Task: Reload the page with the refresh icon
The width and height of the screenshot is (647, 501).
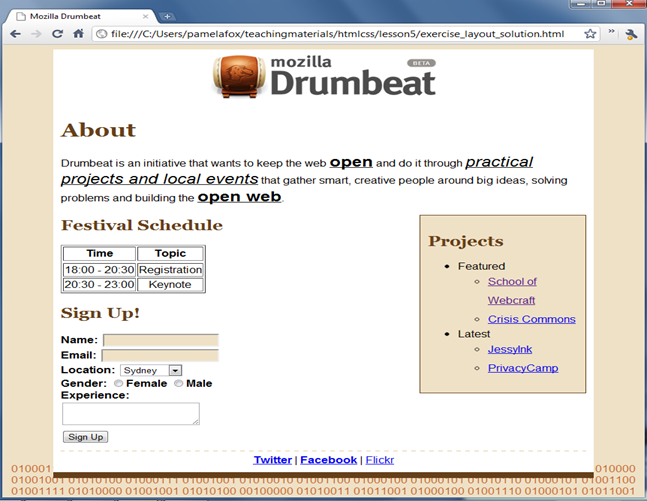Action: [x=57, y=34]
